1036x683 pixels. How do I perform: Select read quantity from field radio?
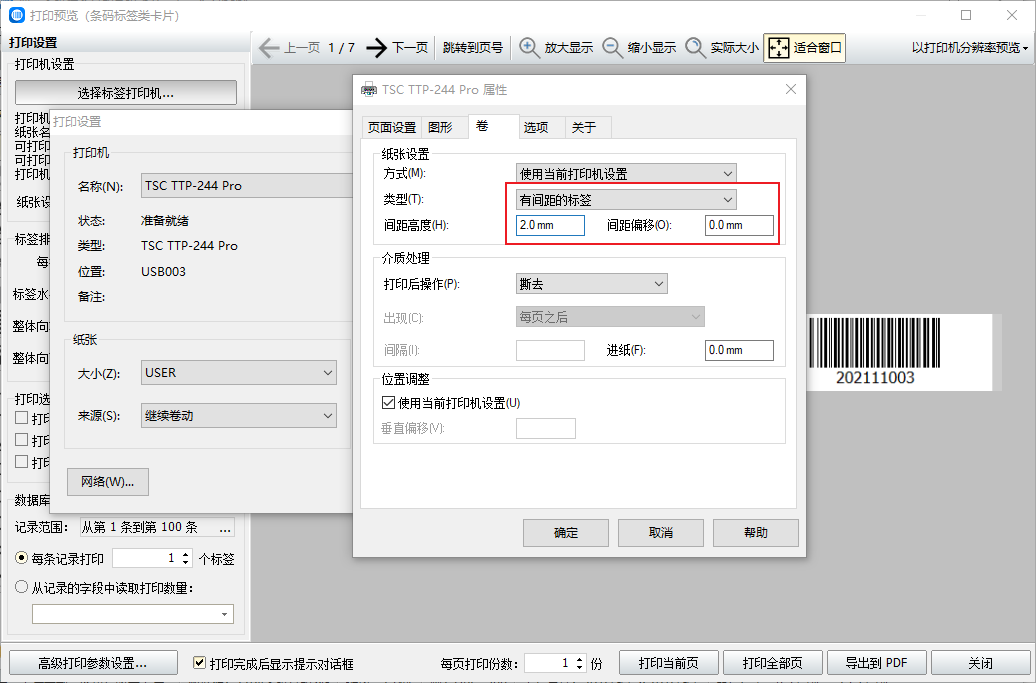coord(21,587)
